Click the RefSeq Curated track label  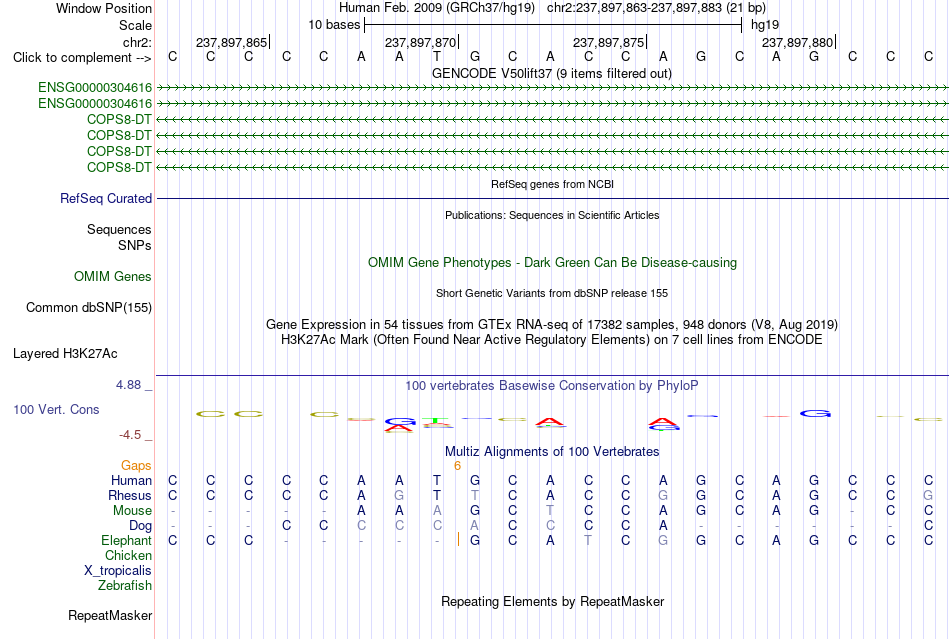click(106, 199)
